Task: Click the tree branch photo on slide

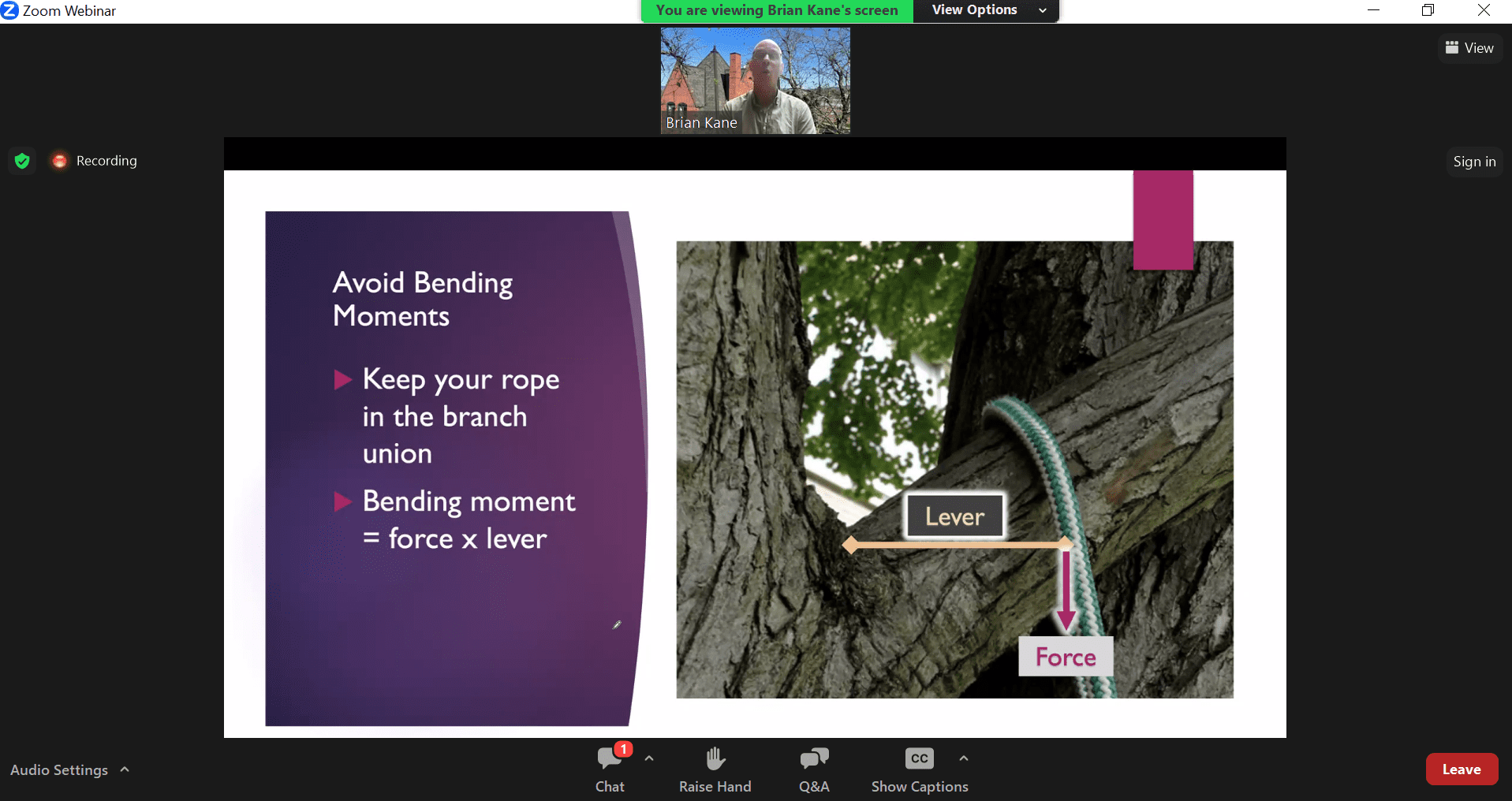Action: pos(954,469)
